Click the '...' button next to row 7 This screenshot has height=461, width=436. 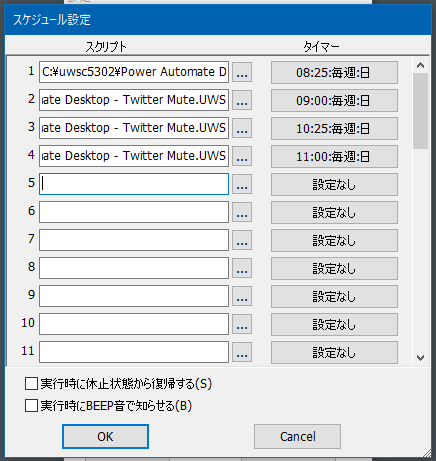click(x=242, y=240)
